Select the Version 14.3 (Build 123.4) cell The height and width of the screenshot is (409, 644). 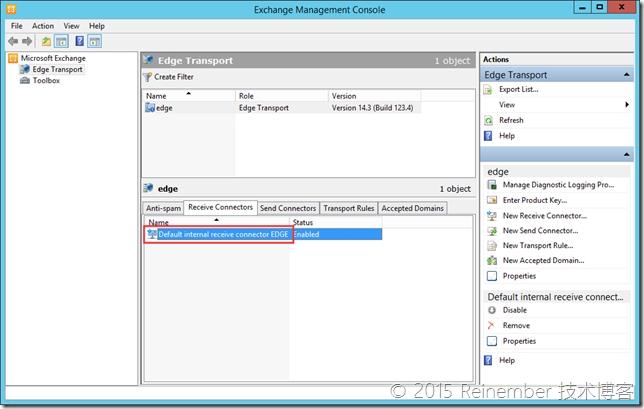(372, 108)
